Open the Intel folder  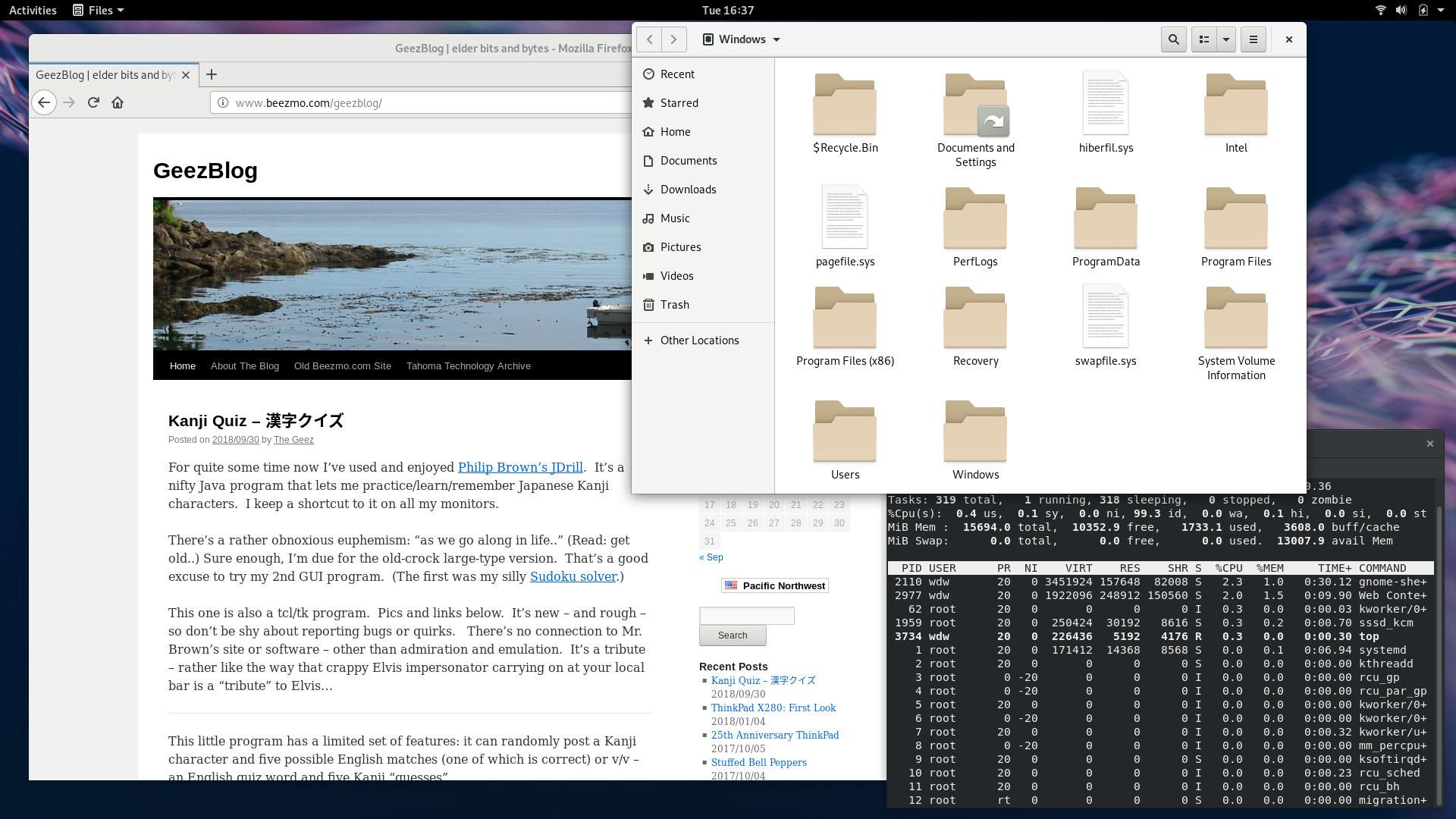(1236, 114)
